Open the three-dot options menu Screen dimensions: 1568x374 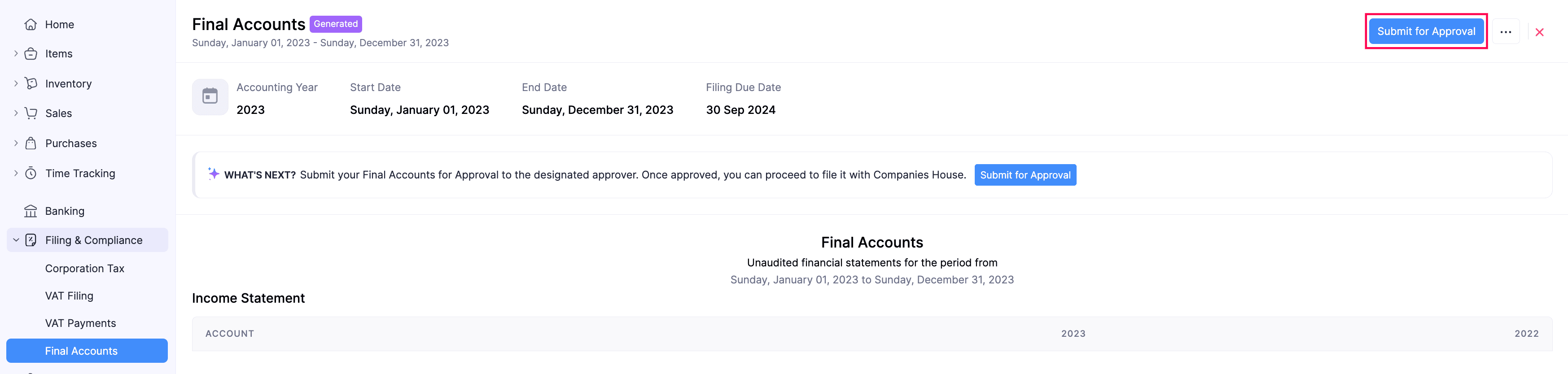click(1506, 31)
